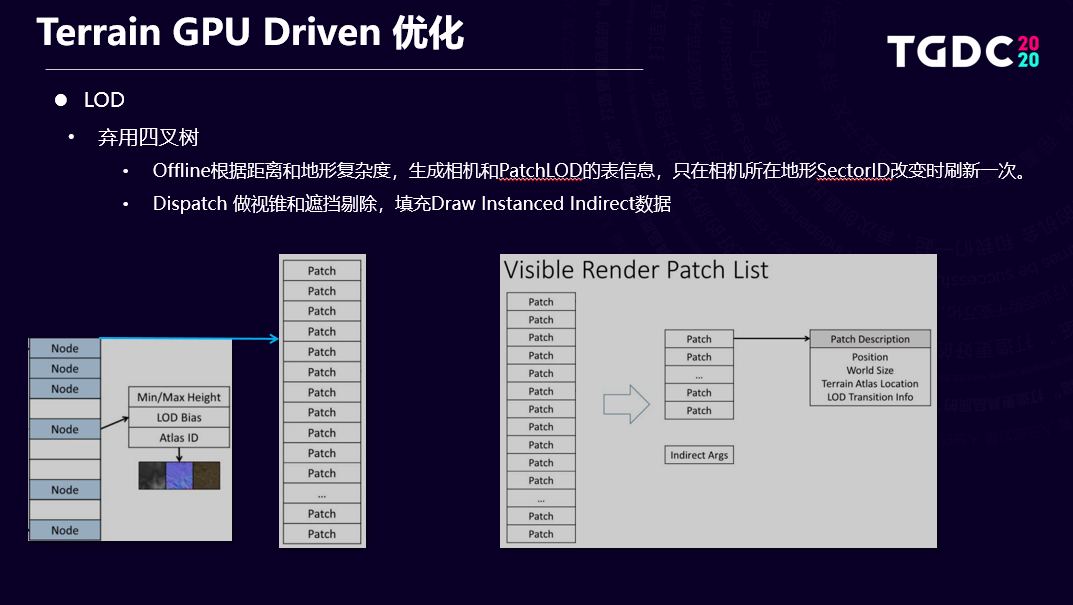Select the topmost Node cell
Screen dimensions: 1073x605
click(65, 348)
